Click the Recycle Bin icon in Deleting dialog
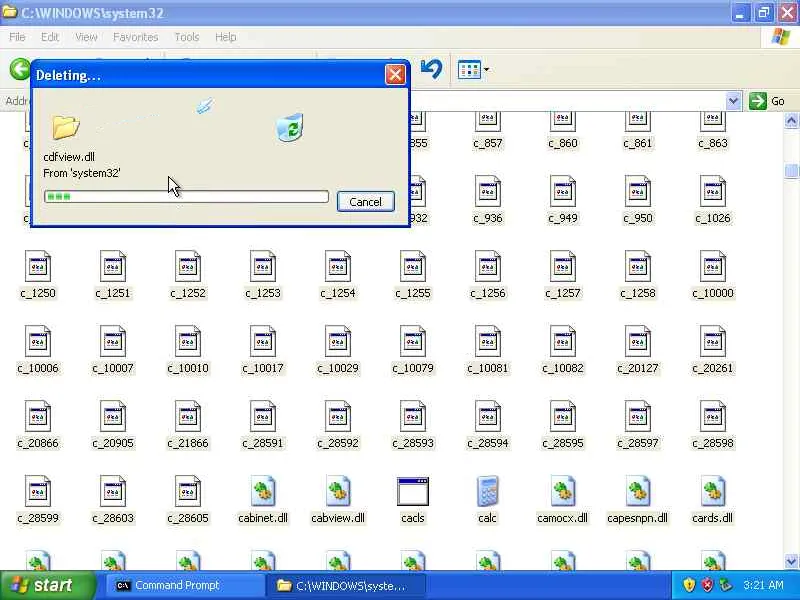The width and height of the screenshot is (800, 600). click(x=290, y=128)
